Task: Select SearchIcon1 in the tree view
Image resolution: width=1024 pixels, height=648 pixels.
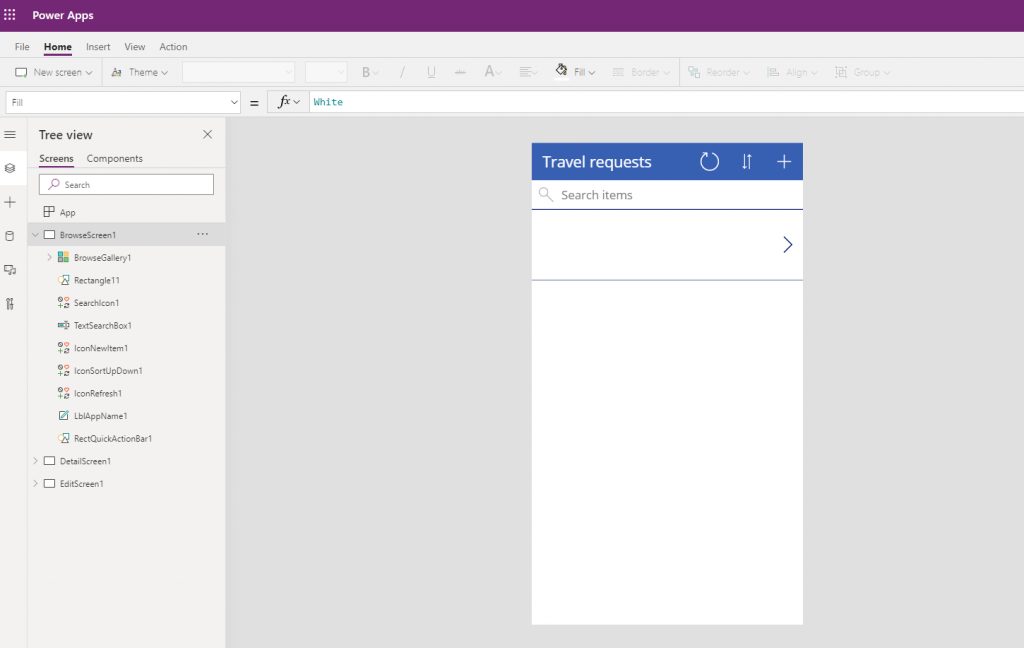Action: click(96, 303)
